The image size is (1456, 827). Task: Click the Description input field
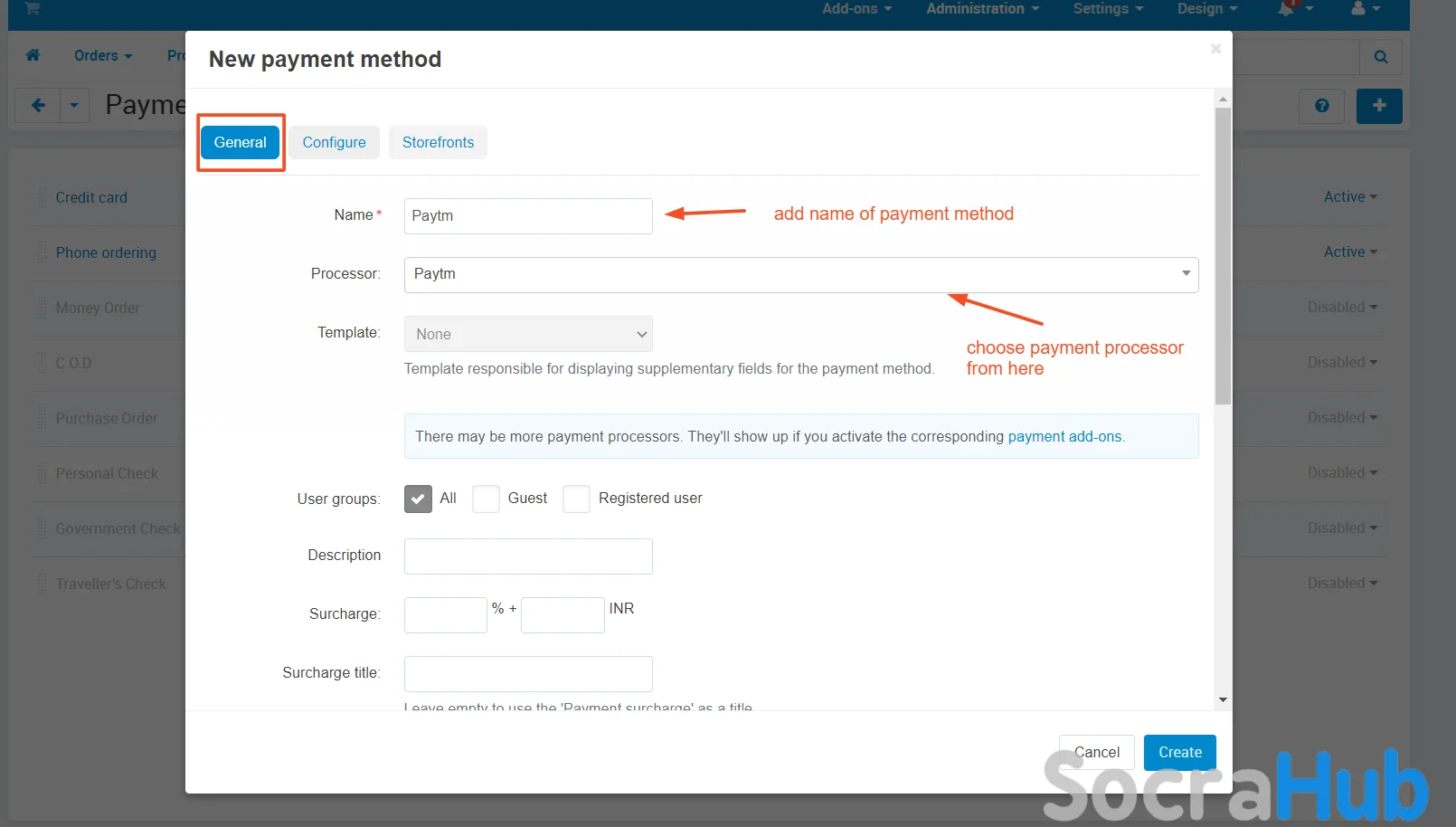[x=528, y=556]
